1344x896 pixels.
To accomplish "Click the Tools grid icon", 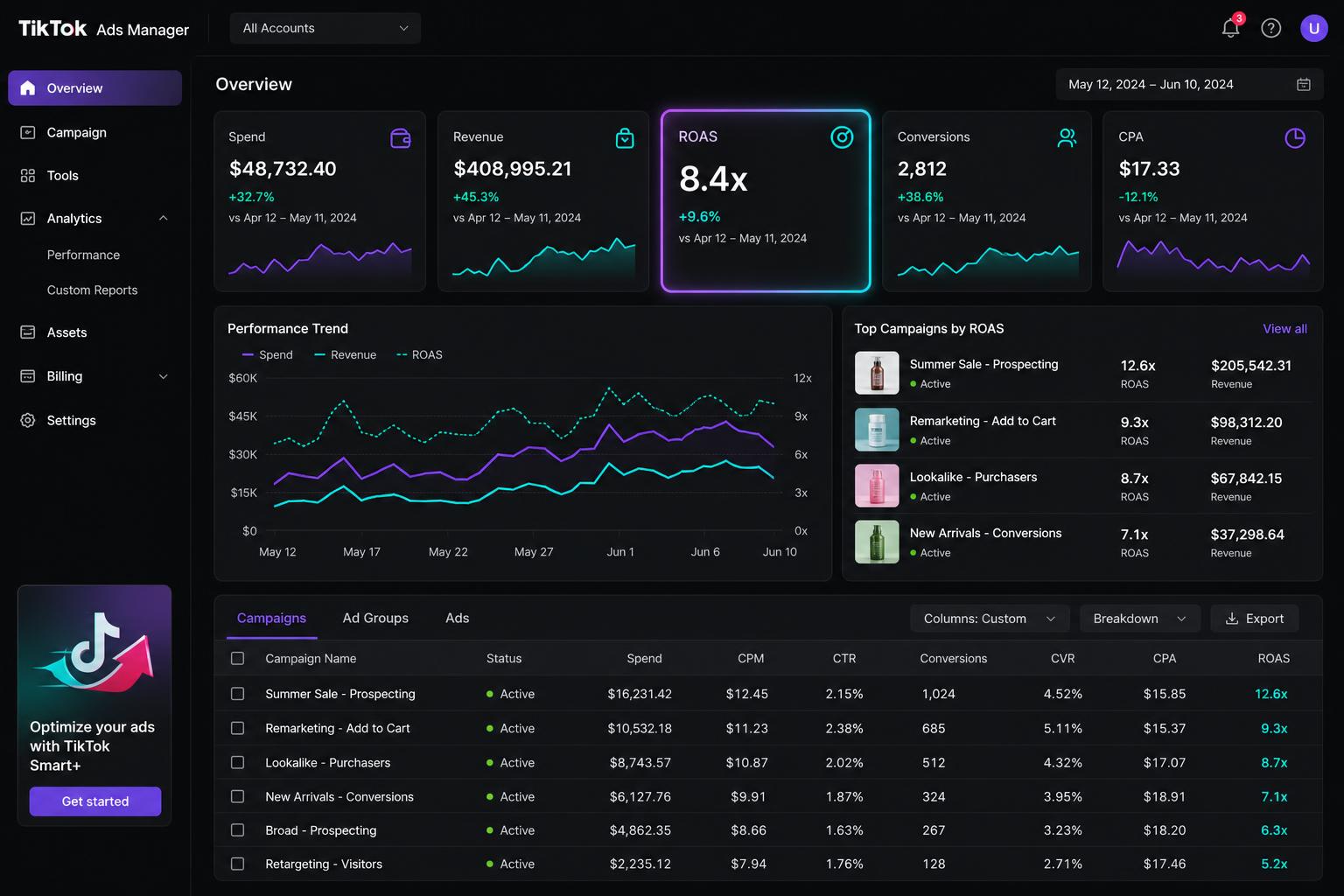I will coord(28,175).
